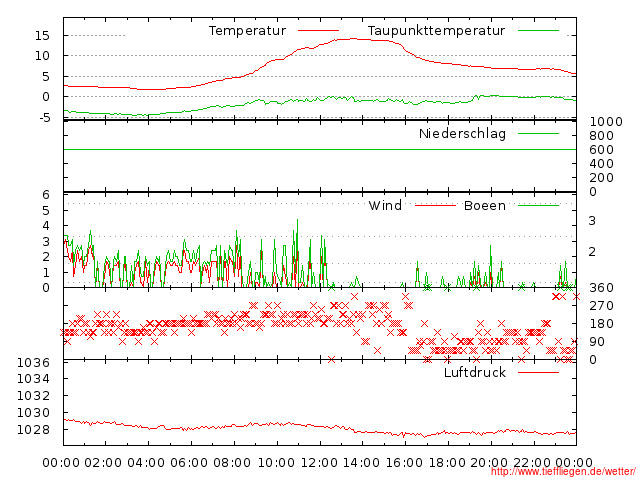The height and width of the screenshot is (480, 640).
Task: Click the green Taupunkttemperatur legend line
Action: pos(539,31)
